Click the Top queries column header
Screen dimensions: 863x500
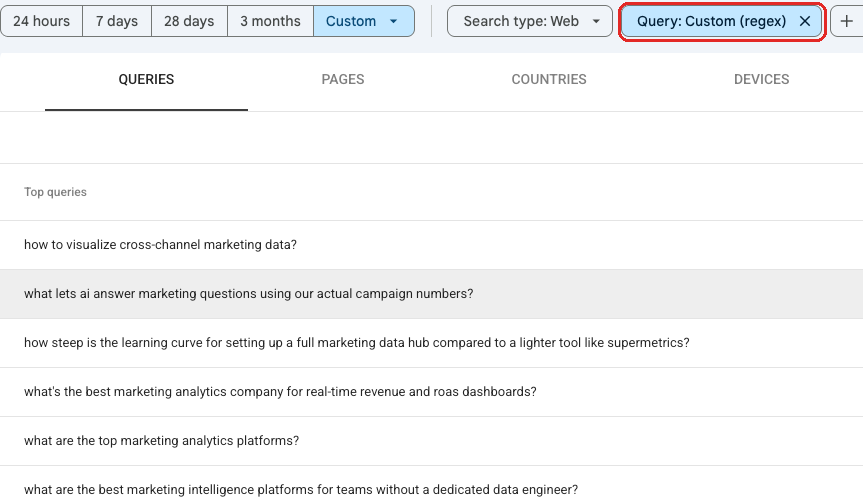click(55, 192)
